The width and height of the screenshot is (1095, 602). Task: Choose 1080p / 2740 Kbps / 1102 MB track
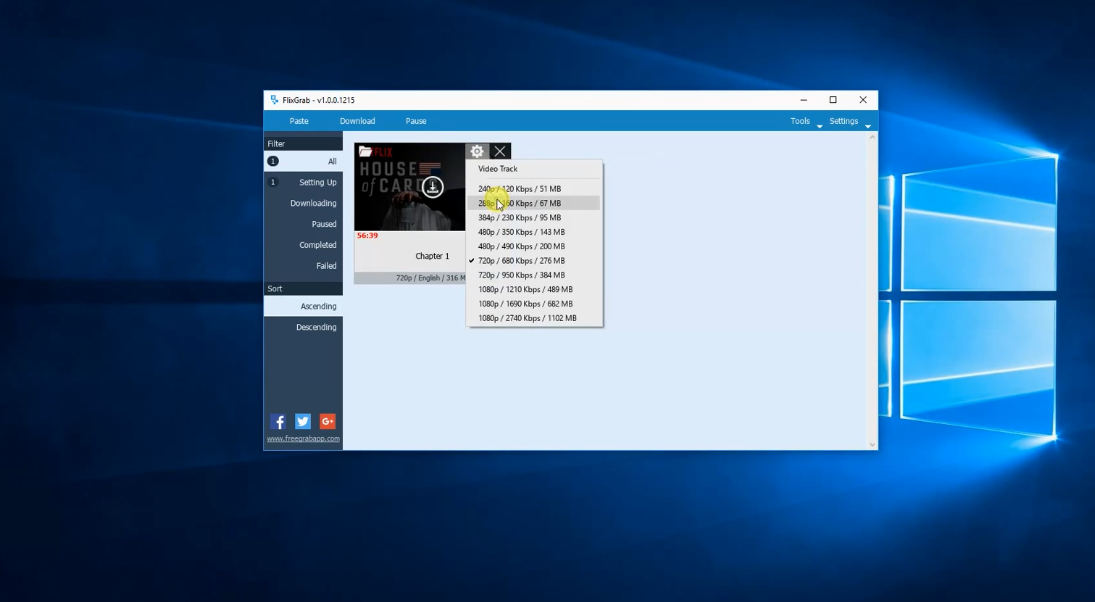click(527, 318)
